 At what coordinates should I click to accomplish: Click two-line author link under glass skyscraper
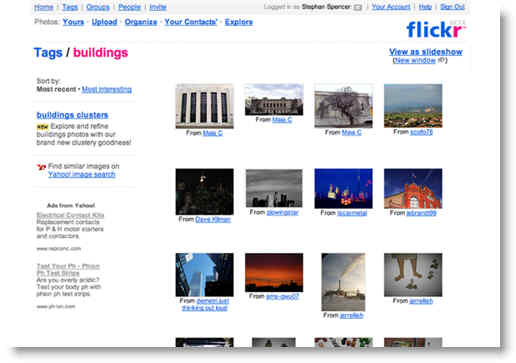[205, 305]
